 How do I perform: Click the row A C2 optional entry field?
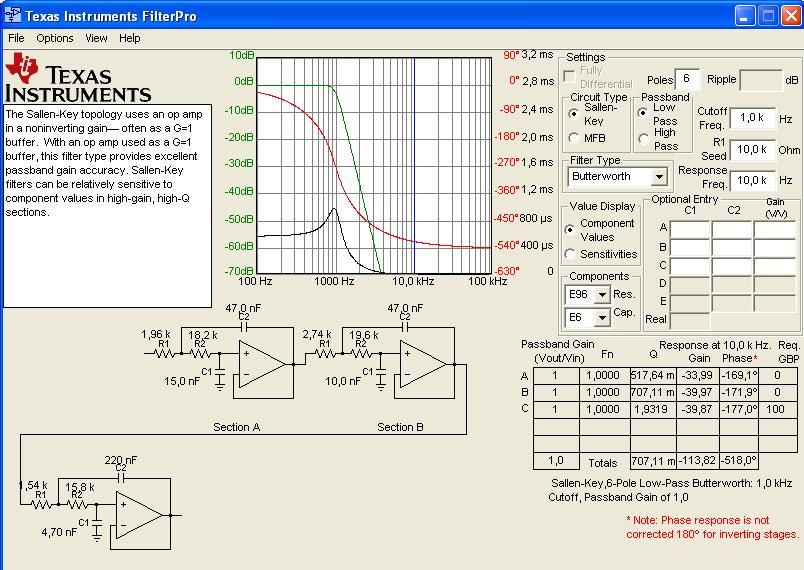[x=732, y=230]
